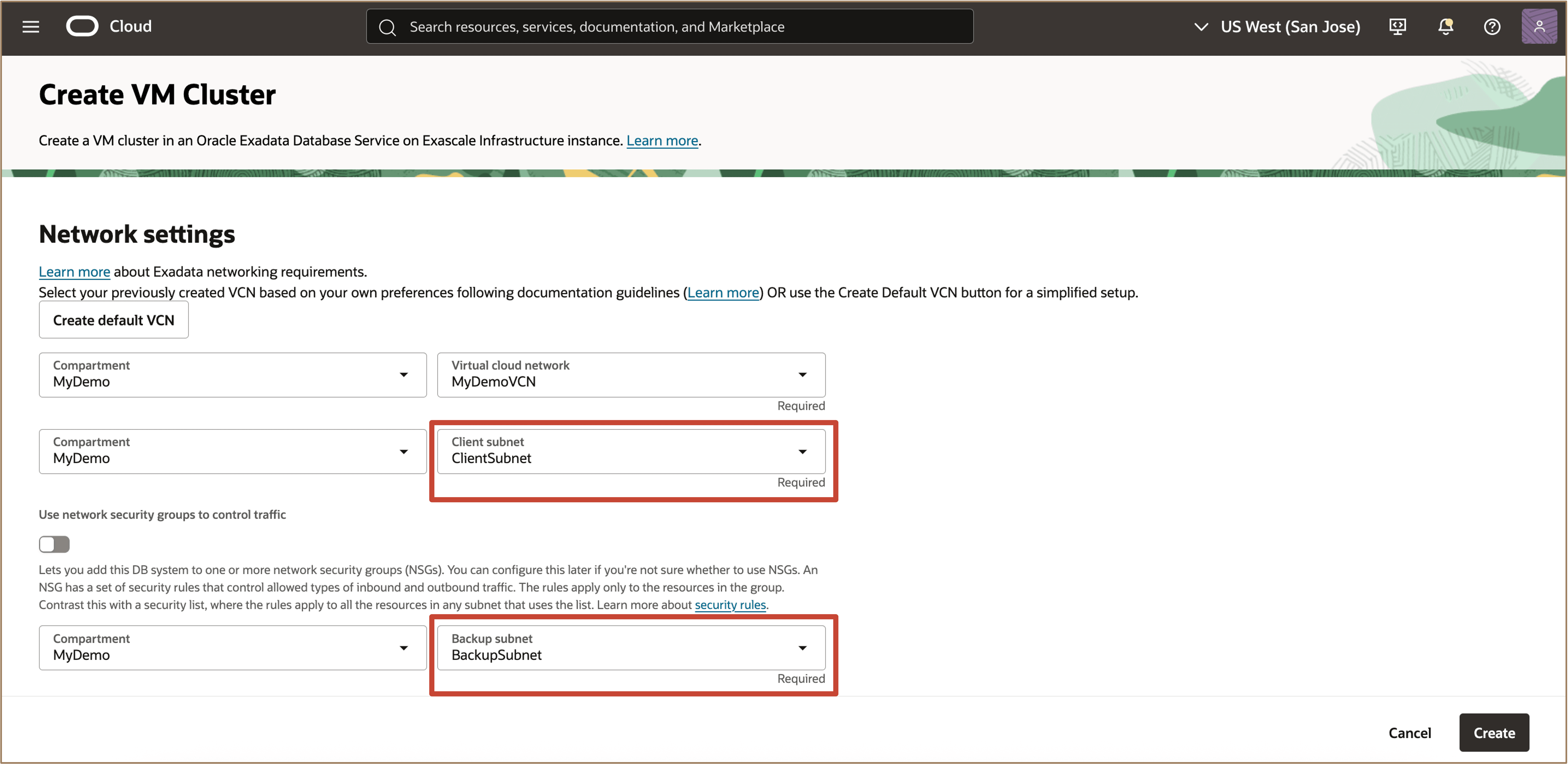Open the Client subnet dropdown

click(803, 452)
